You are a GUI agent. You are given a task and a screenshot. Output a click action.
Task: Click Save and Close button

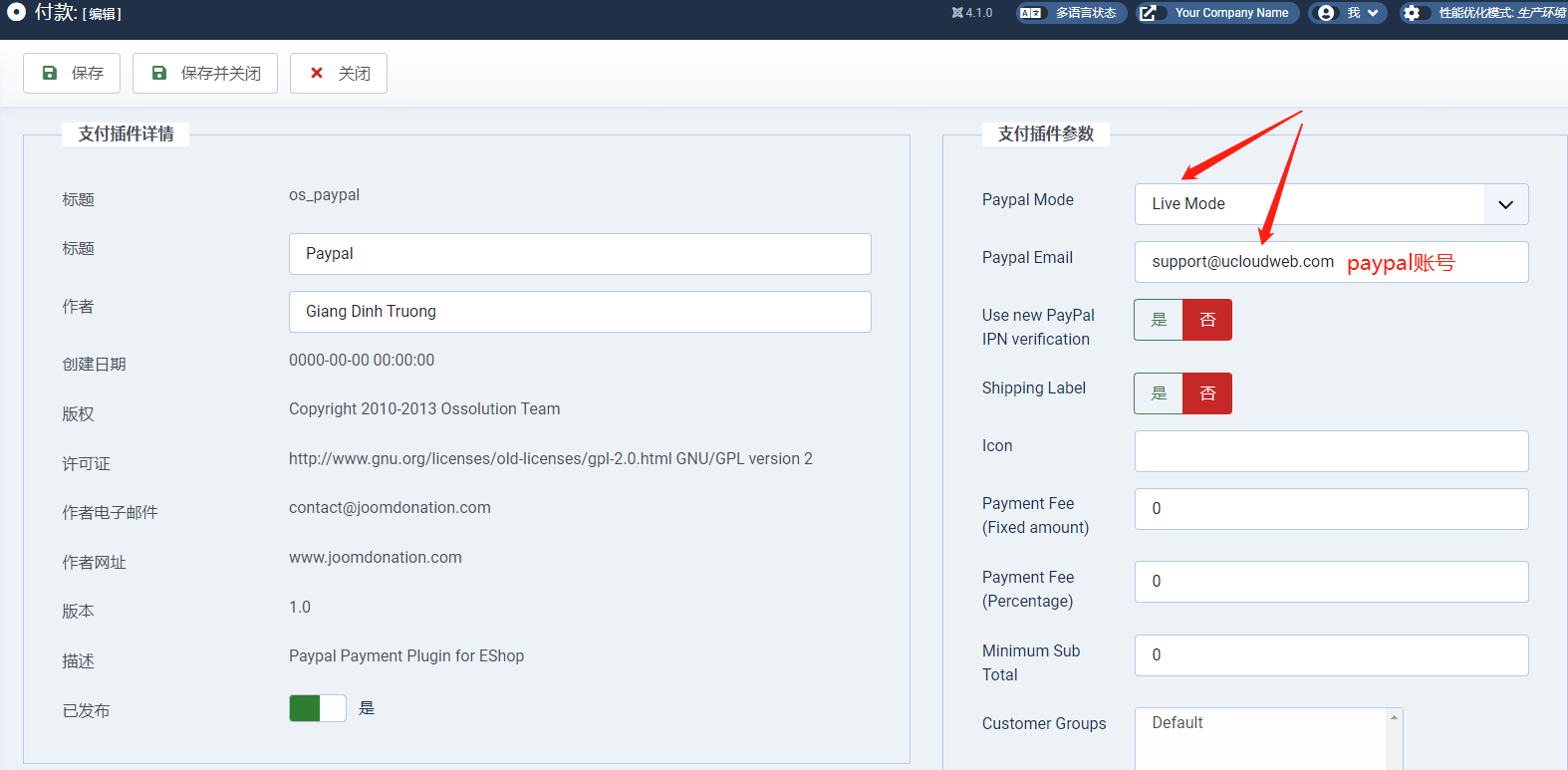205,74
